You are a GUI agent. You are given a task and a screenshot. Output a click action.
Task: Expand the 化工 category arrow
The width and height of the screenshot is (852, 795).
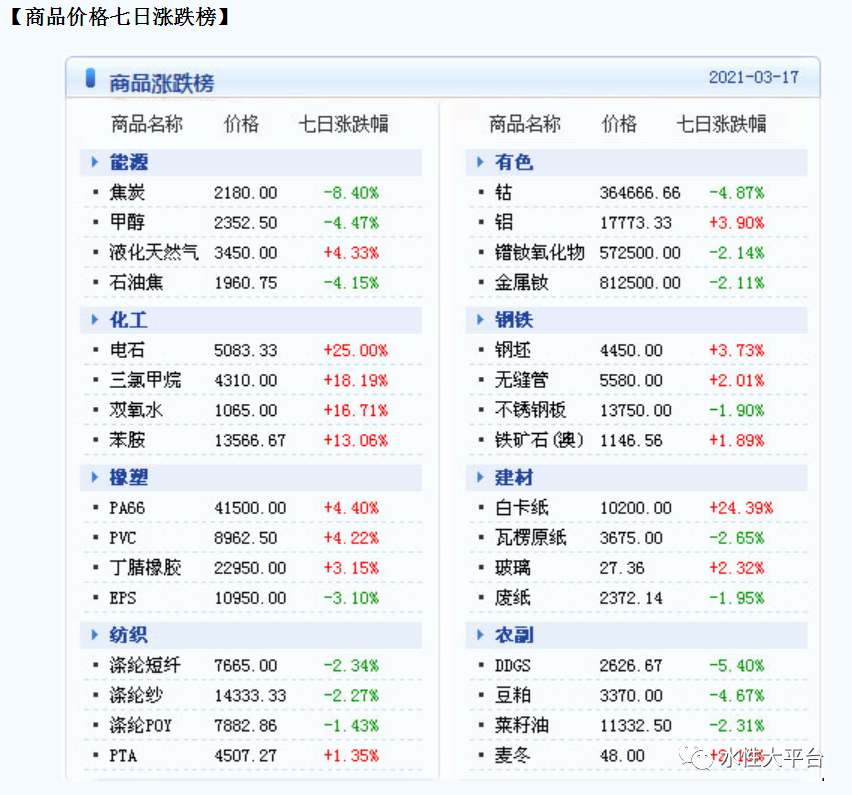pyautogui.click(x=95, y=320)
